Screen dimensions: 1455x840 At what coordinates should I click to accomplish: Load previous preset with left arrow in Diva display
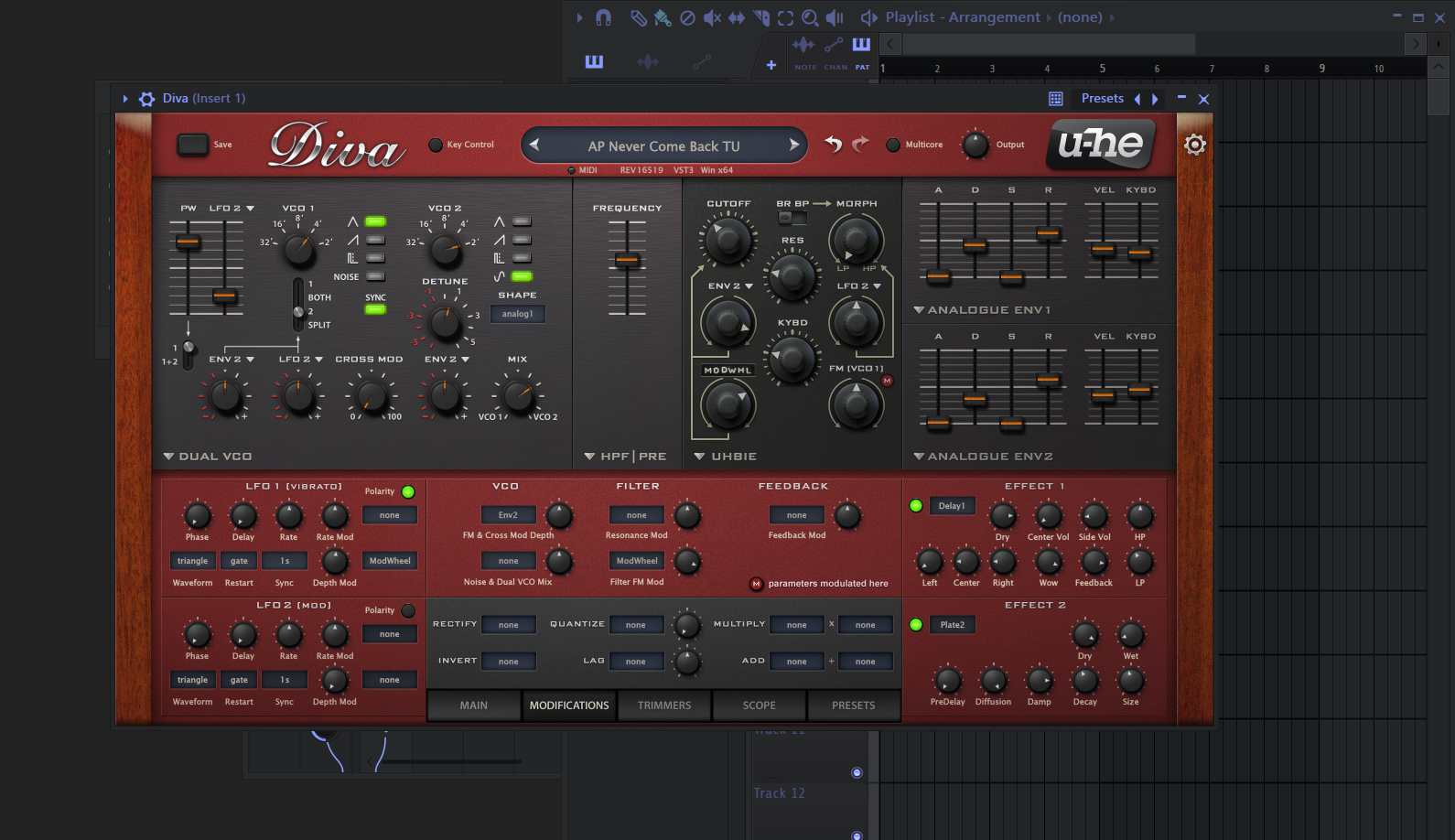(x=535, y=145)
